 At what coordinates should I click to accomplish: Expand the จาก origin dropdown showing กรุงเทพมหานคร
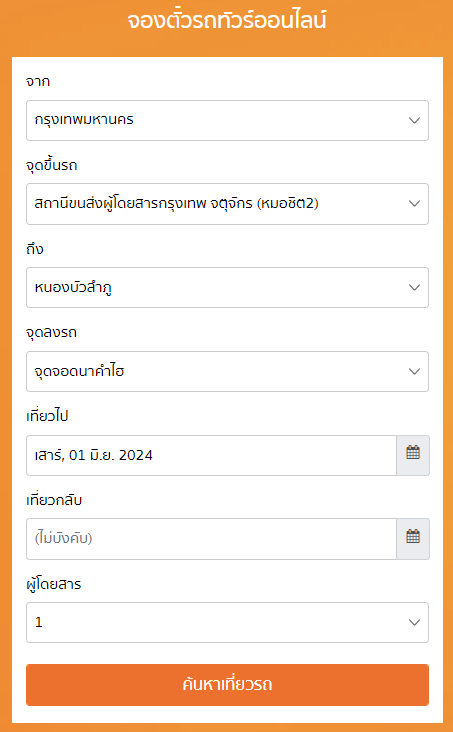tap(227, 120)
